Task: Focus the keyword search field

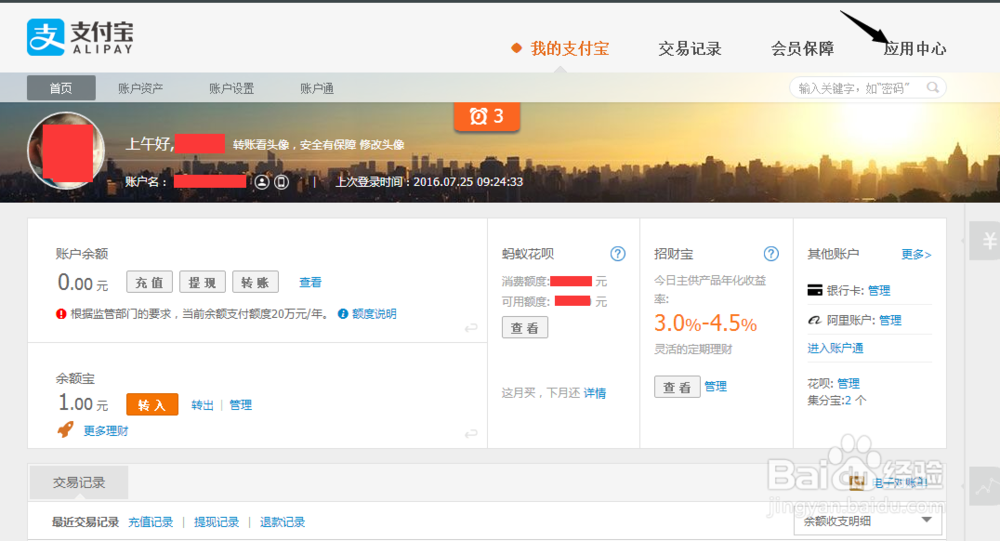Action: pyautogui.click(x=858, y=88)
